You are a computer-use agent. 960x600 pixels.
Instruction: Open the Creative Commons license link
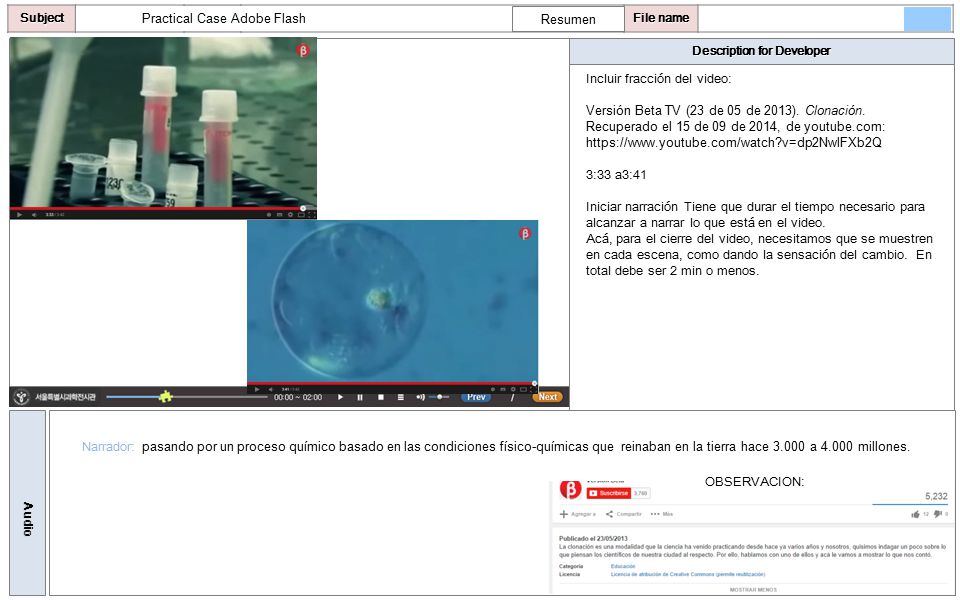point(688,574)
